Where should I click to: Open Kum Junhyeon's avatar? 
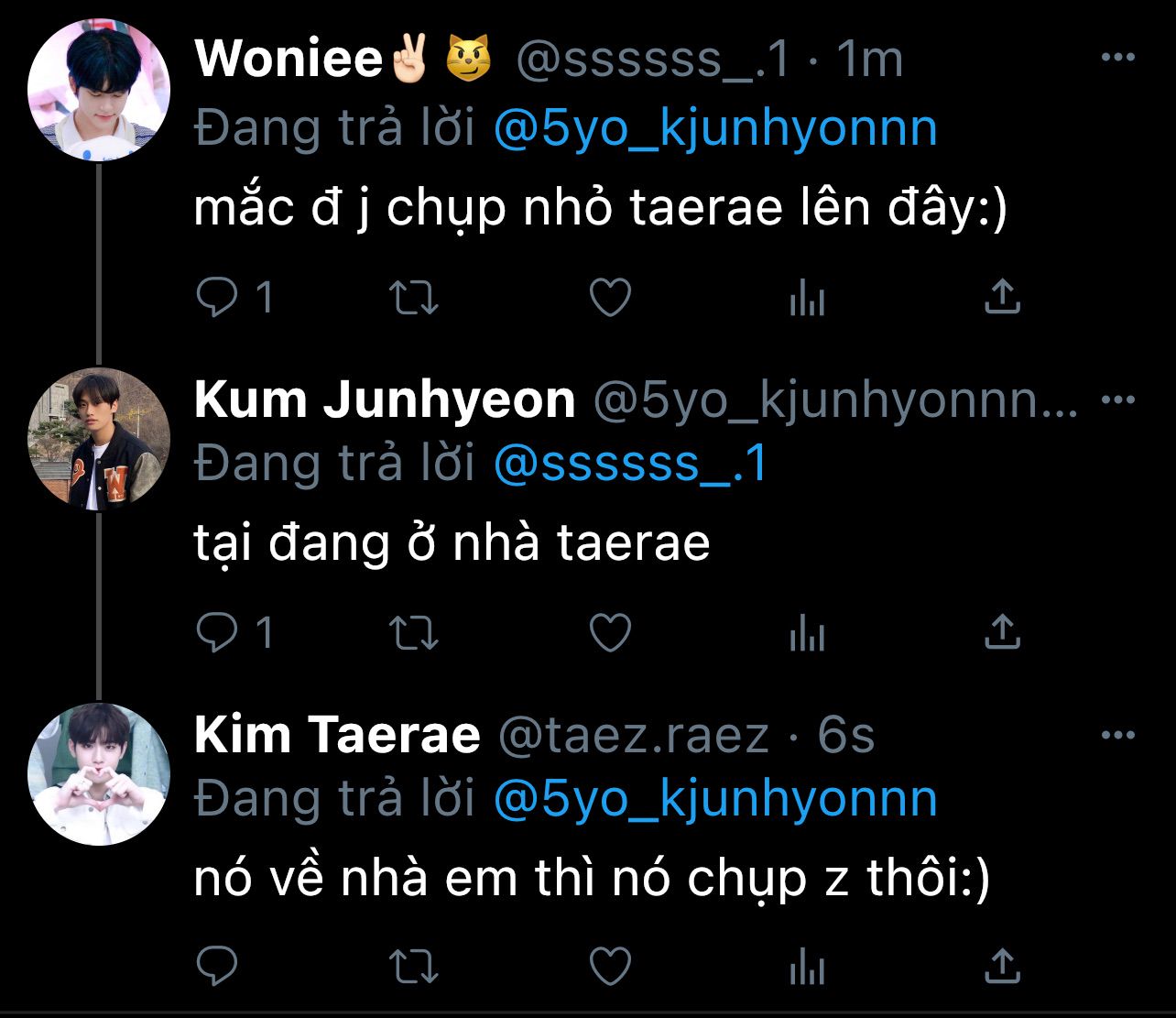click(99, 438)
